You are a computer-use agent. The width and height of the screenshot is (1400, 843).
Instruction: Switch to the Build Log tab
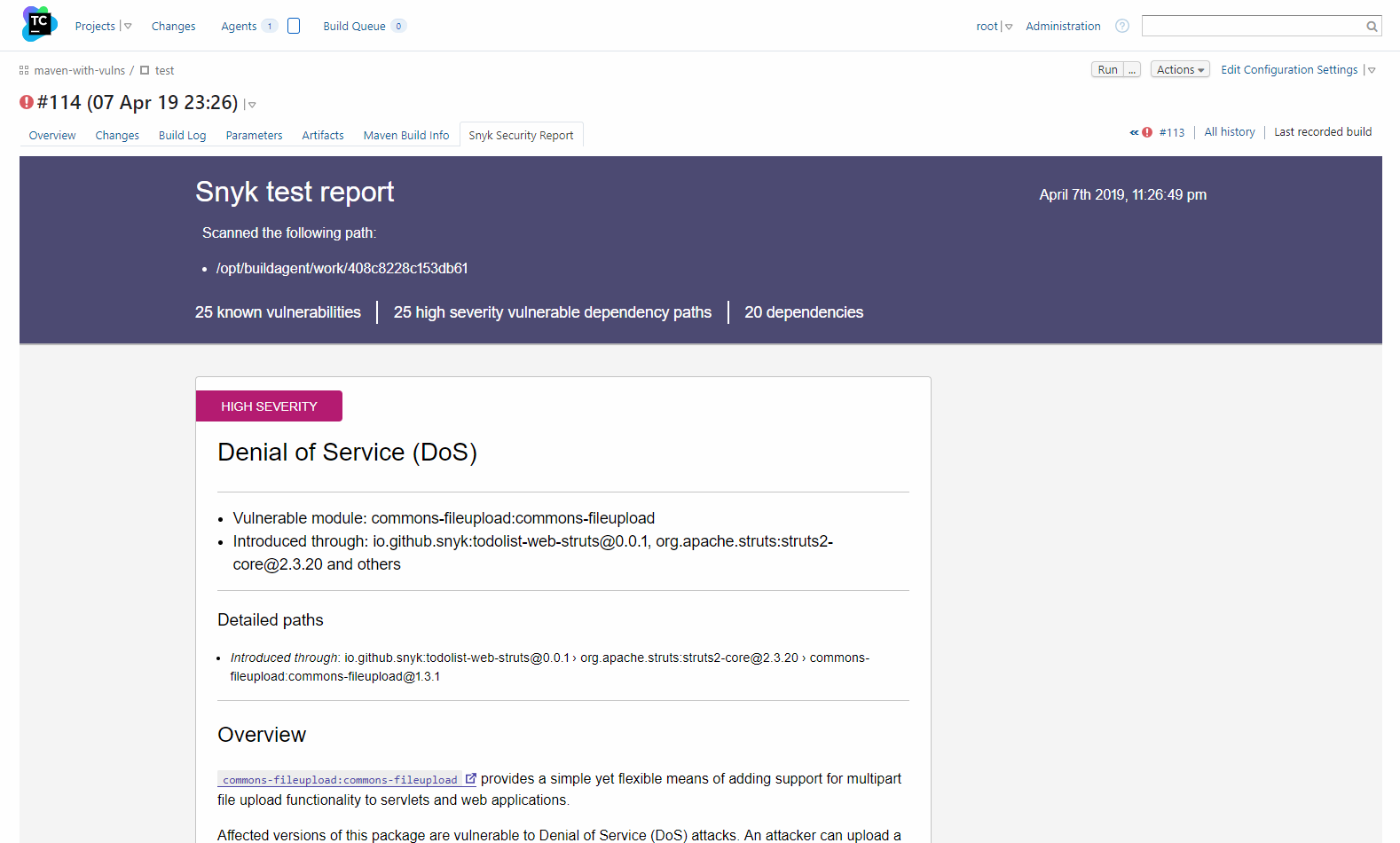coord(182,135)
